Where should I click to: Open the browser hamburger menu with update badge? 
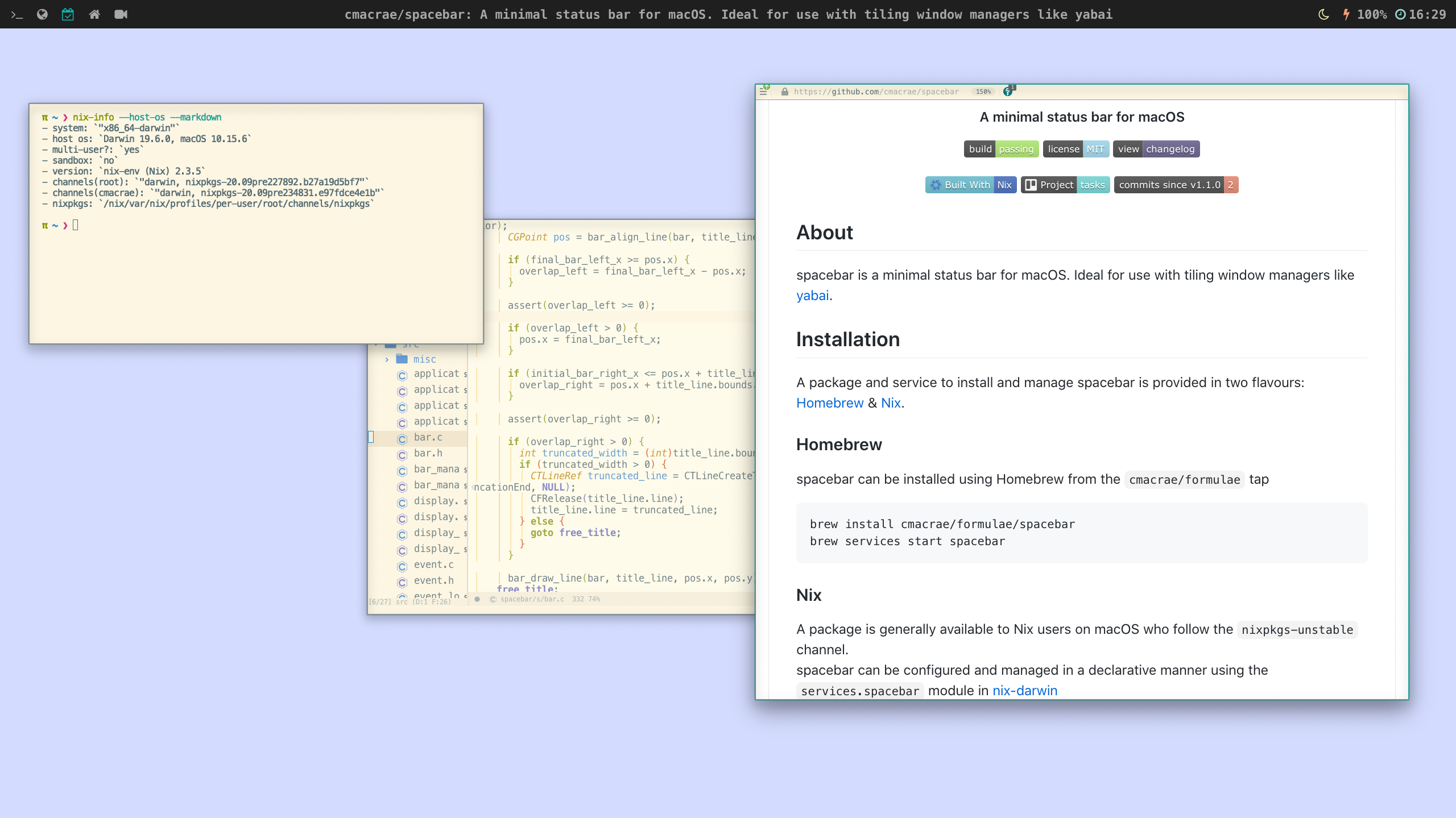(x=764, y=91)
